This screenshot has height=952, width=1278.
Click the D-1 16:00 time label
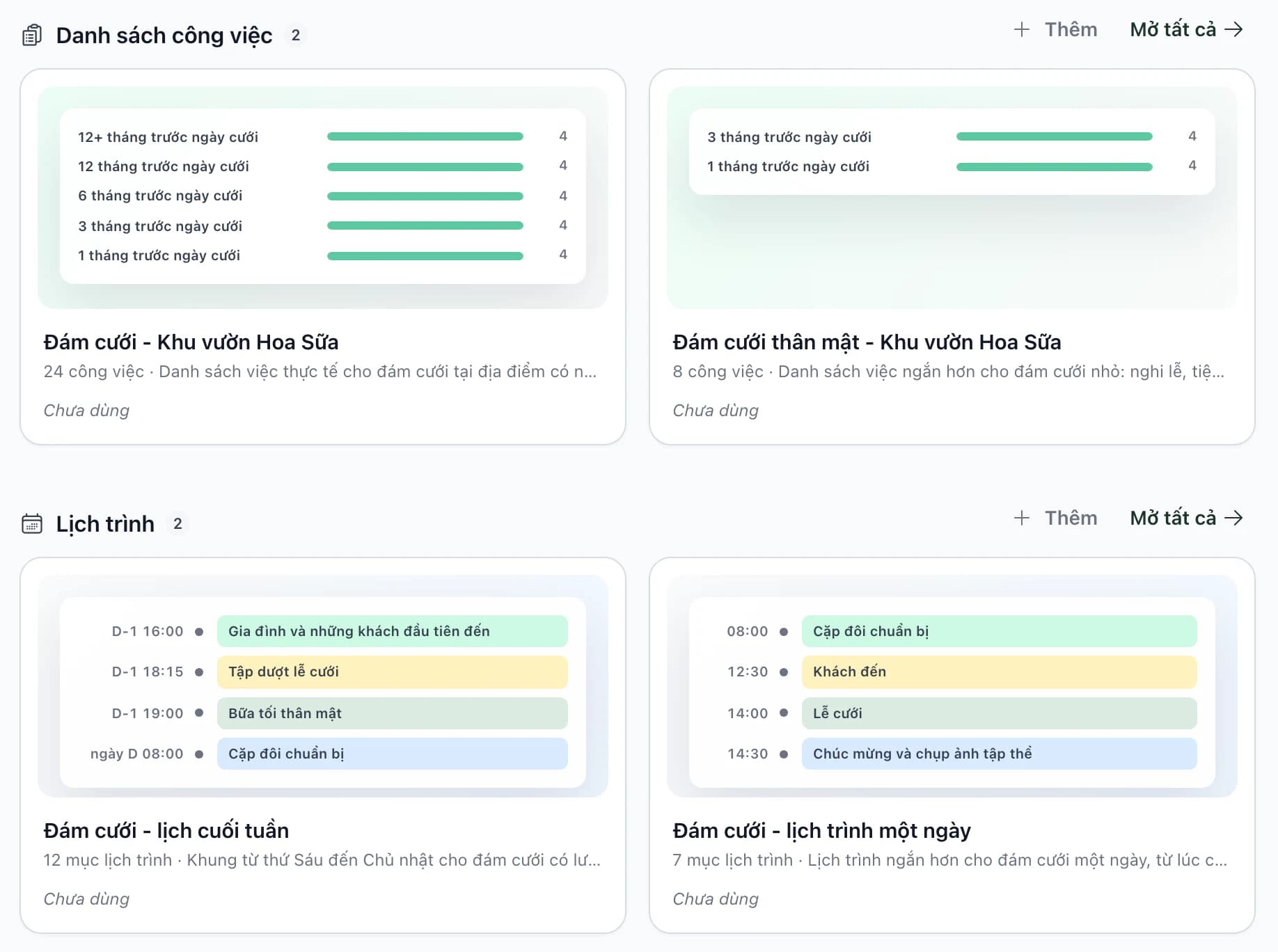148,631
